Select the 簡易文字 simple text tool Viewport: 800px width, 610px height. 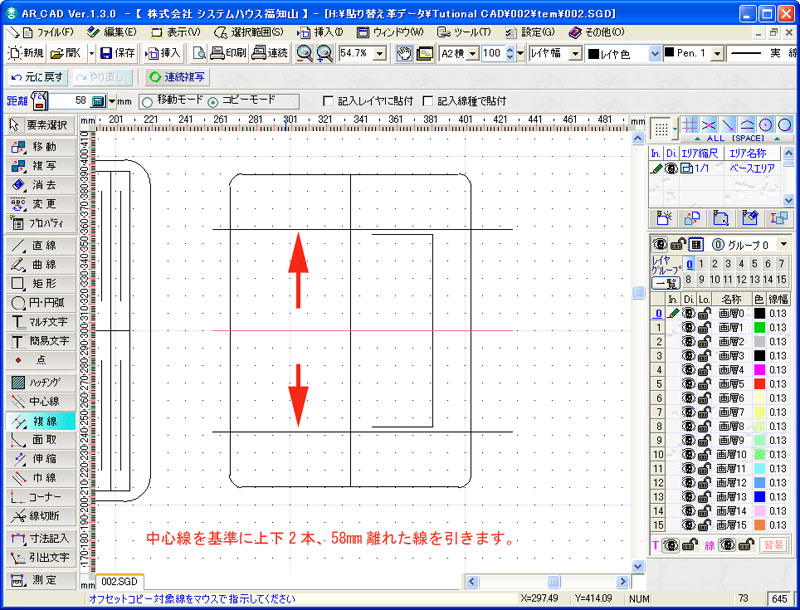click(41, 341)
